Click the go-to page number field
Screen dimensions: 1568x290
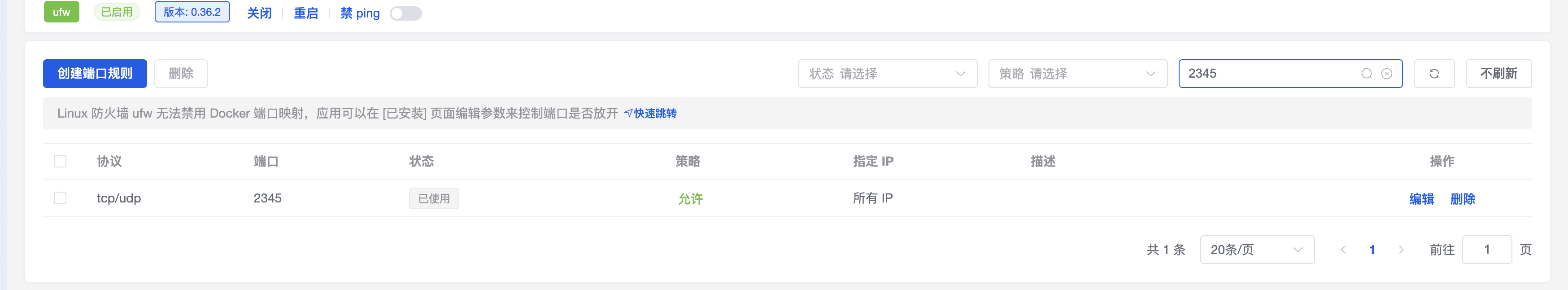pos(1486,250)
